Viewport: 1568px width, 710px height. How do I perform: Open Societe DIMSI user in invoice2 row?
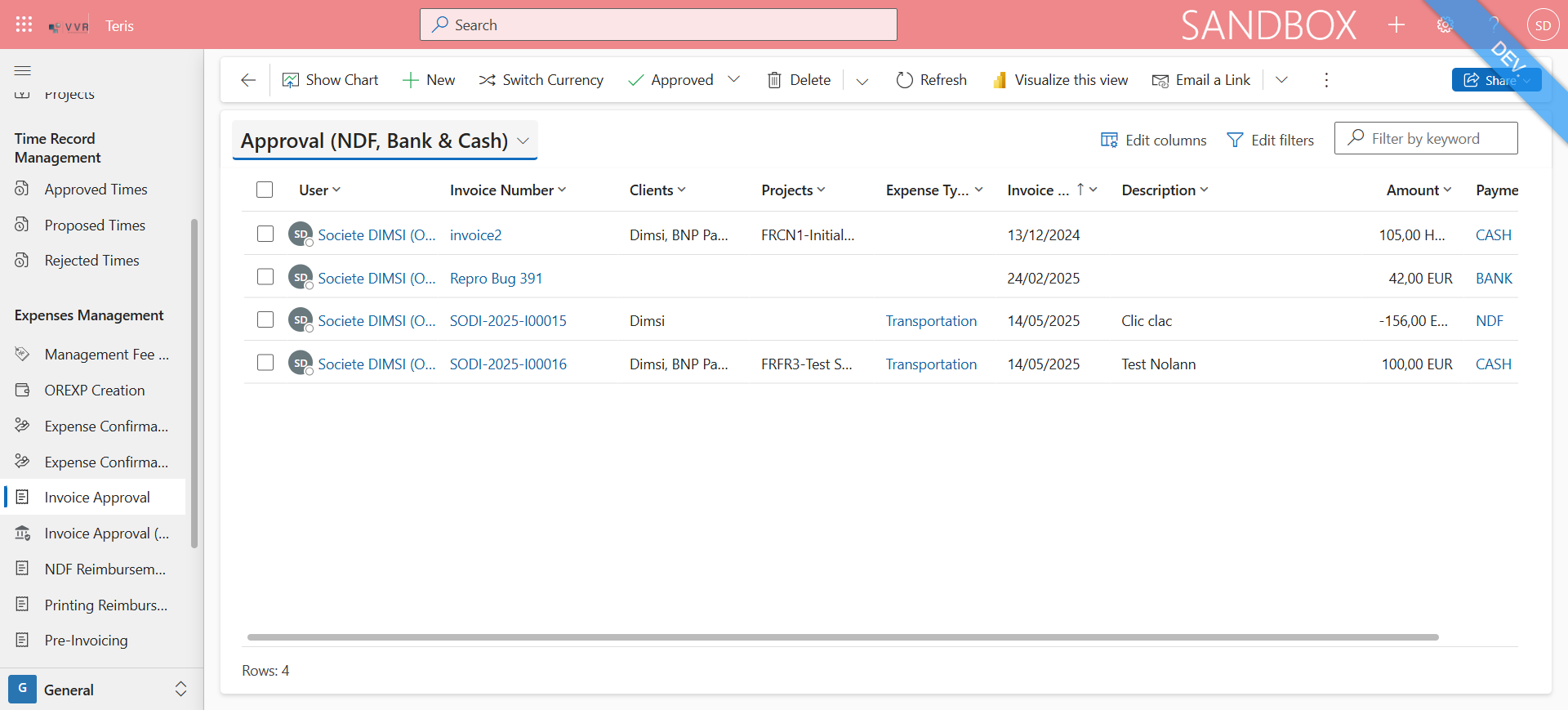pos(376,235)
